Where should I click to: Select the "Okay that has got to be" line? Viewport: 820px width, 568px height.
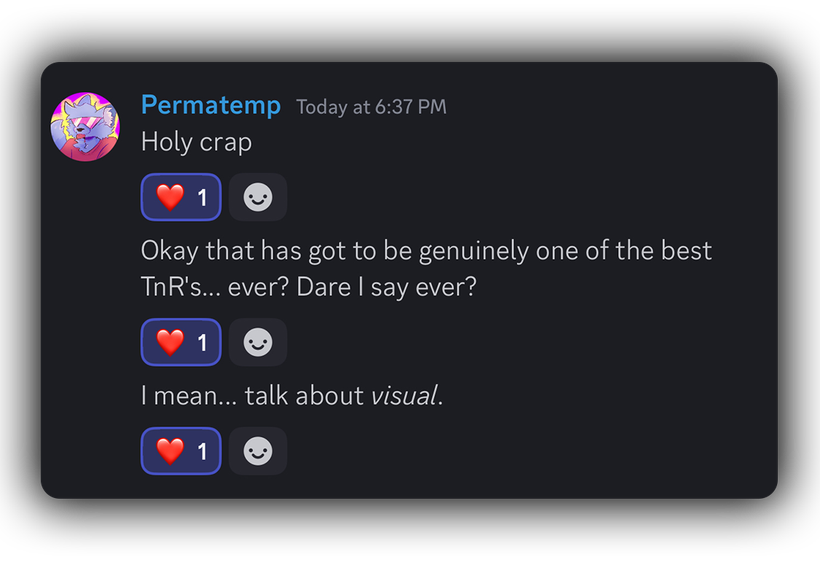426,251
